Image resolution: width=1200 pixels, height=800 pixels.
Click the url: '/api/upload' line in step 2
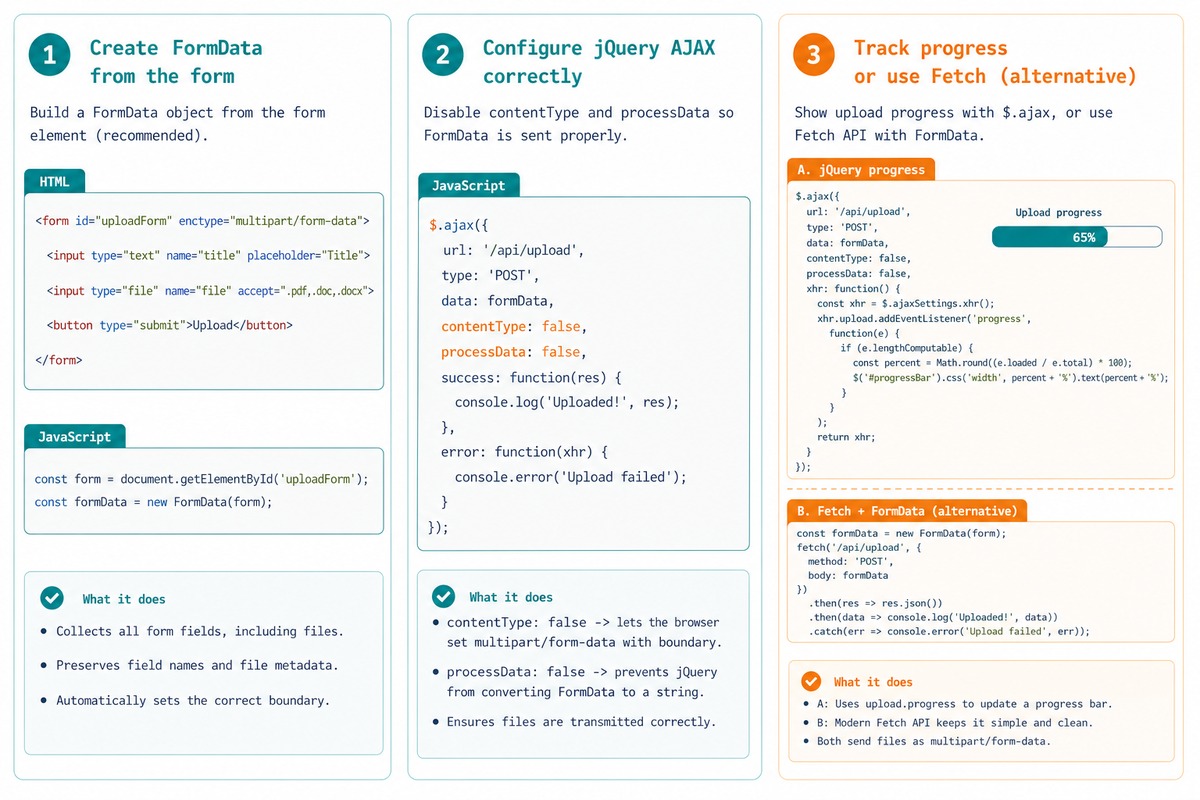coord(512,250)
